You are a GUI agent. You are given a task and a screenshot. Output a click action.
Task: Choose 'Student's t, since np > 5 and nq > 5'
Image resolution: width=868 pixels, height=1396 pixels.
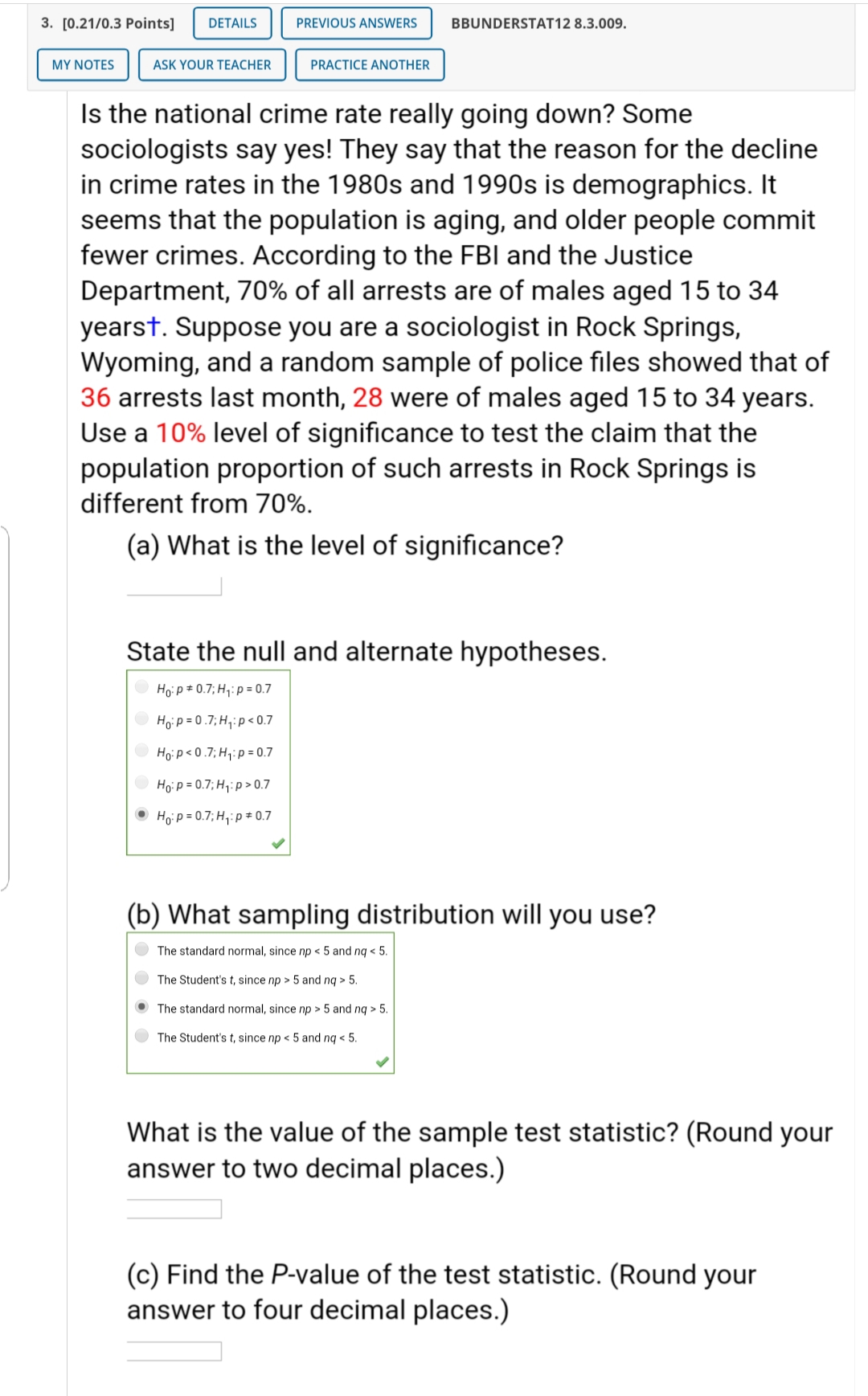click(141, 979)
